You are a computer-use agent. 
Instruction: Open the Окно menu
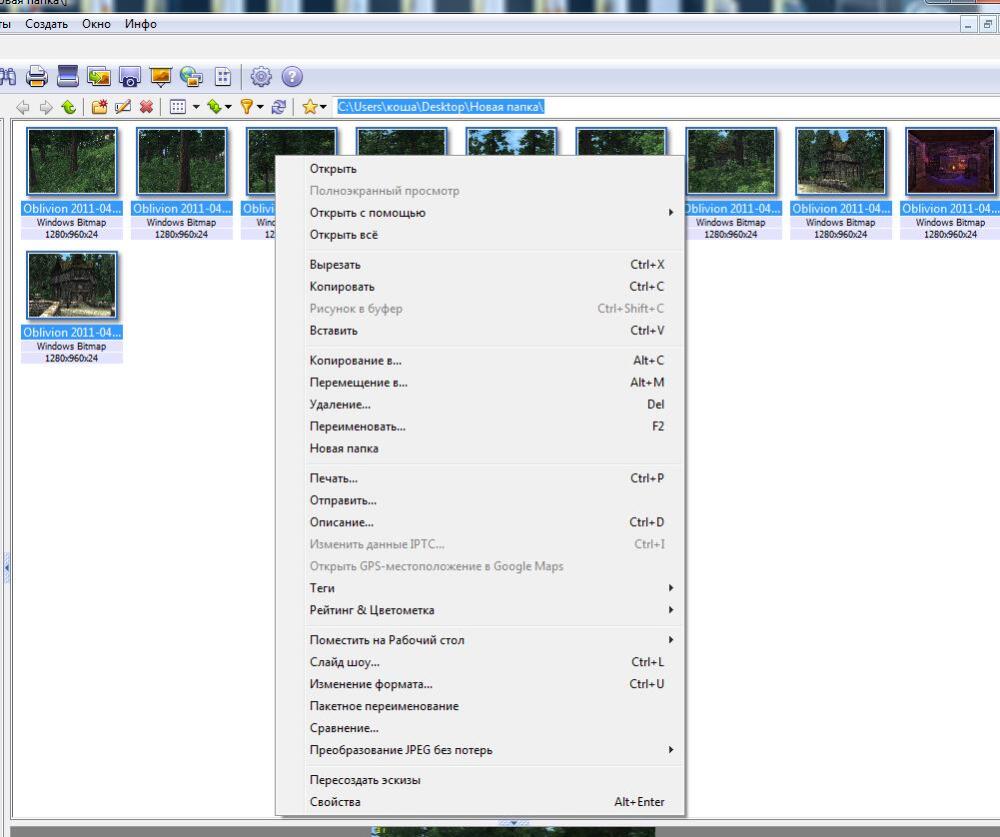[x=96, y=24]
